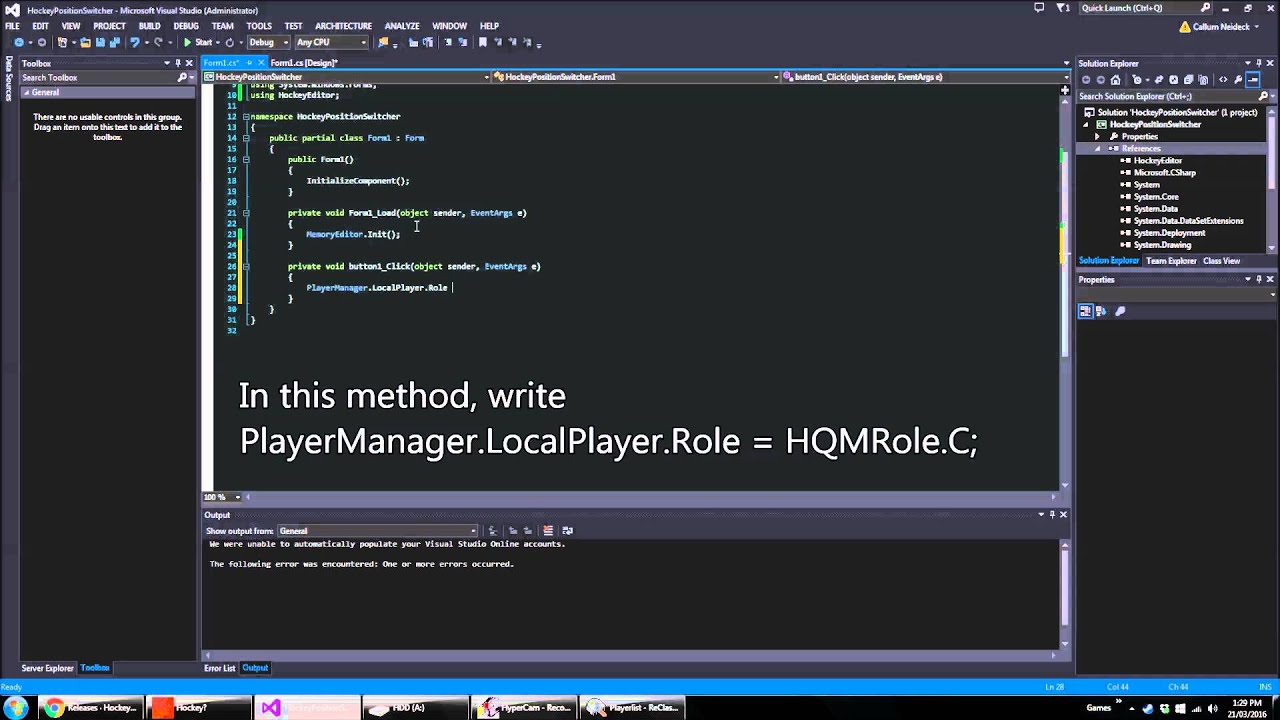
Task: Click the Open File folder icon
Action: (86, 42)
